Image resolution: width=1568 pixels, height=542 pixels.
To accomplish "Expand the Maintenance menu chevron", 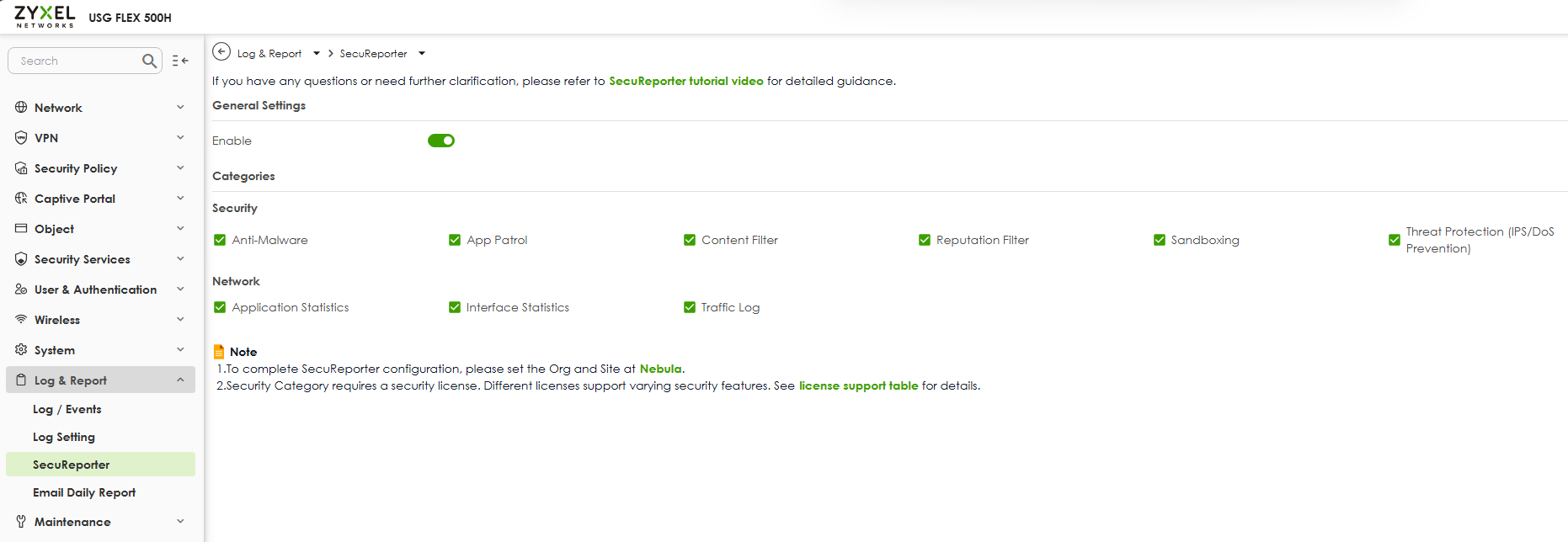I will pyautogui.click(x=180, y=522).
